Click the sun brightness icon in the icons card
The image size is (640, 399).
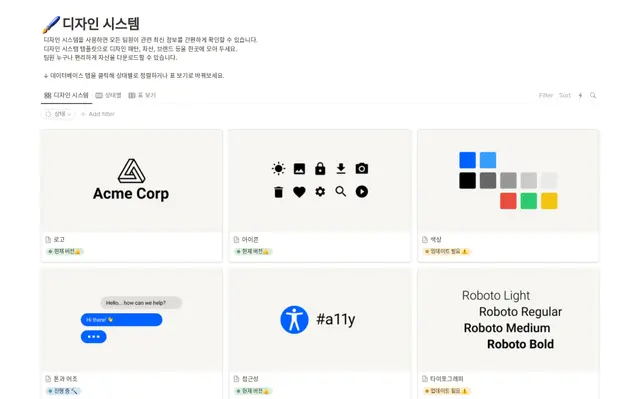point(278,168)
